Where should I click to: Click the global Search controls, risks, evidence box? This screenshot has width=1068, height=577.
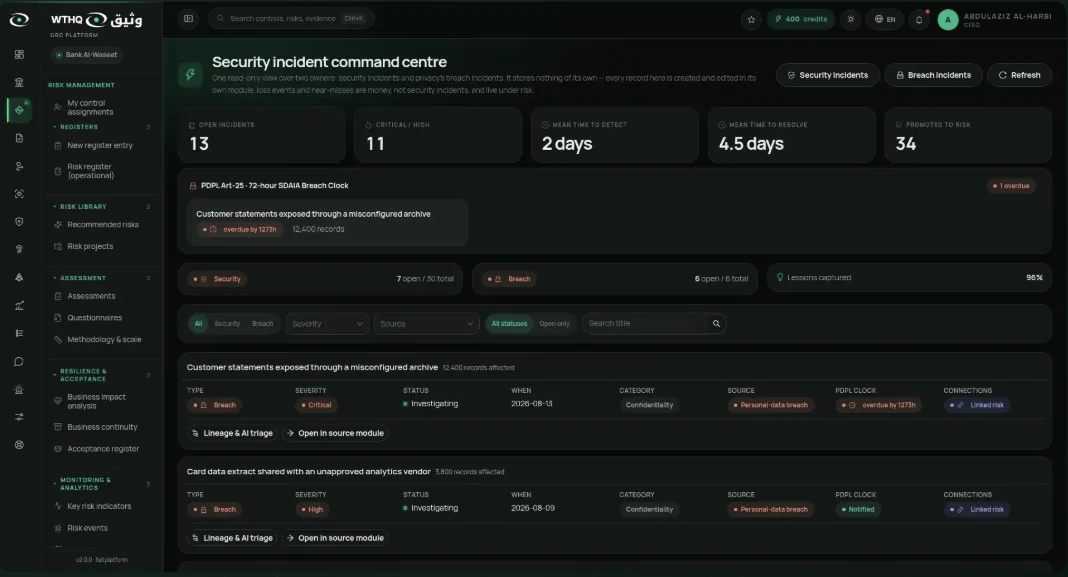(292, 18)
